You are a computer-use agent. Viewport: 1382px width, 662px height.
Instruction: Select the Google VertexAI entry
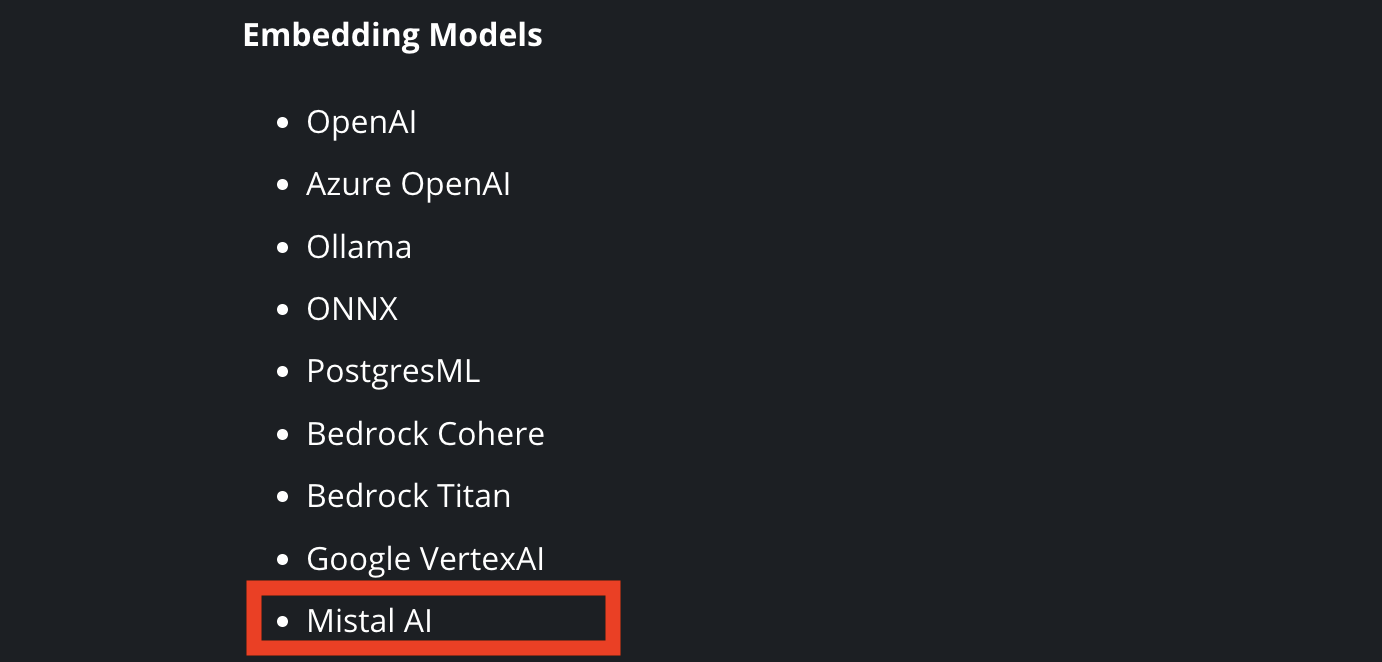425,558
